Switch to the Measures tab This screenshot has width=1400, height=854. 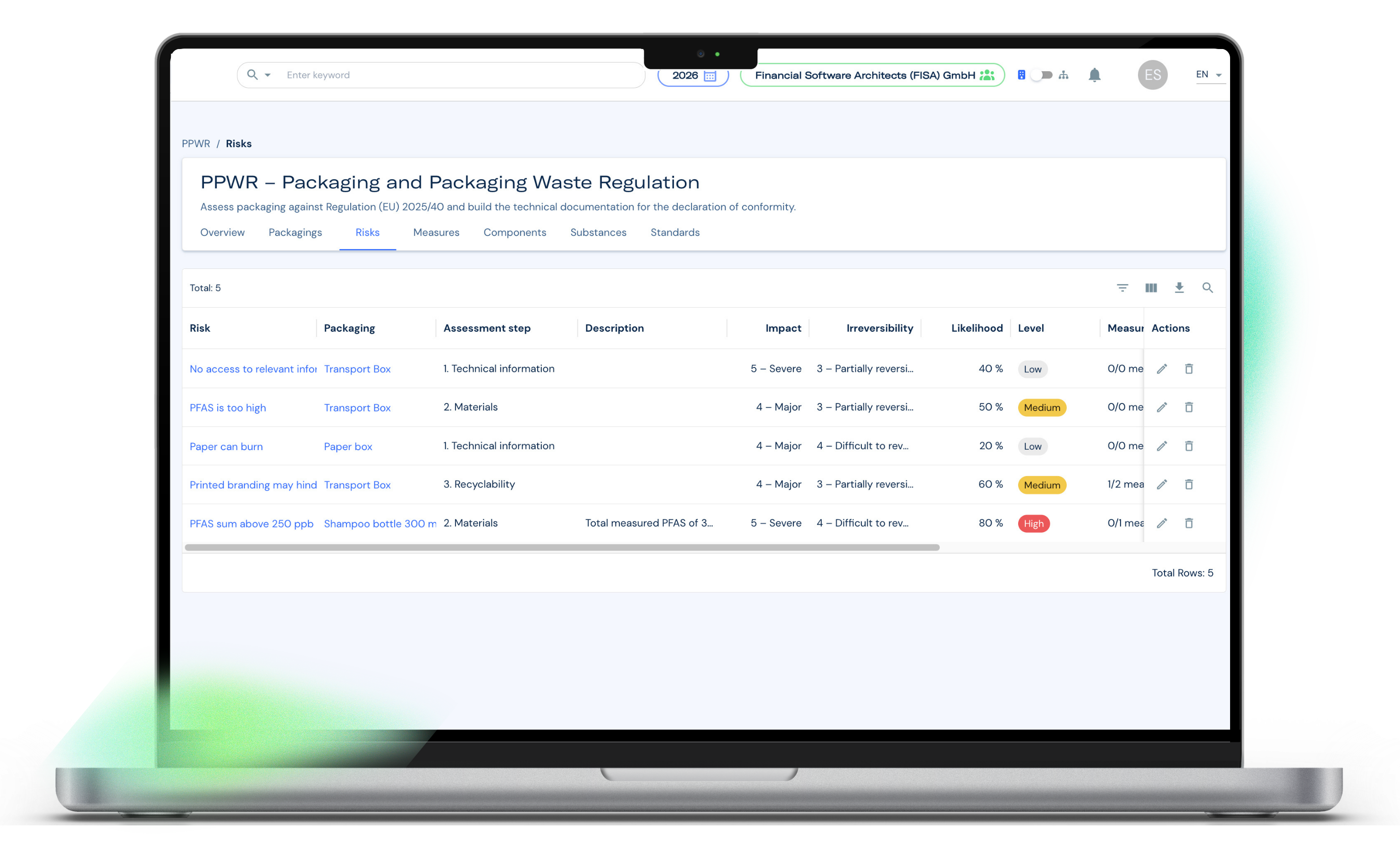[x=436, y=232]
